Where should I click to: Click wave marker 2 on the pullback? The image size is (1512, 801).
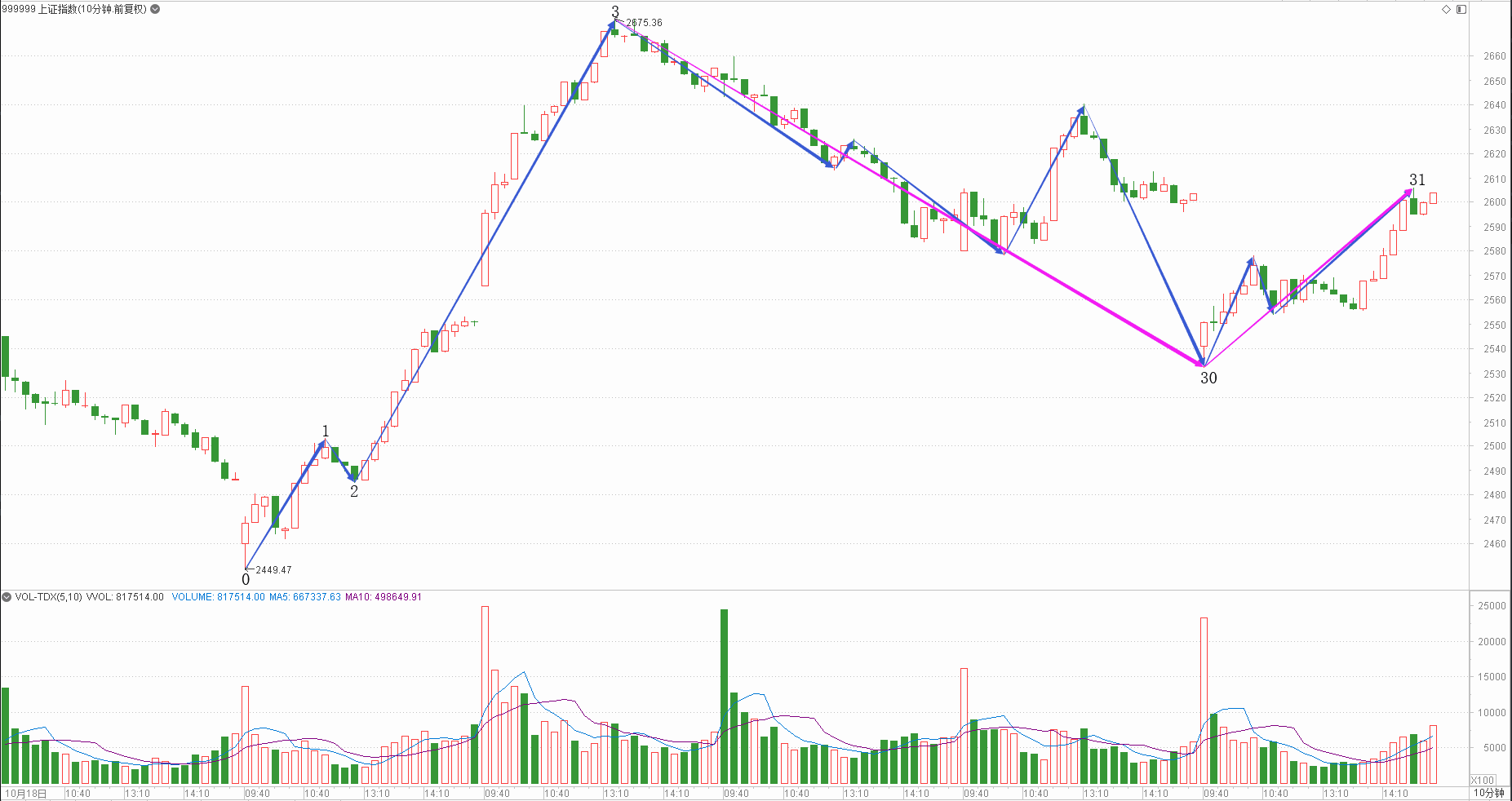pos(354,491)
